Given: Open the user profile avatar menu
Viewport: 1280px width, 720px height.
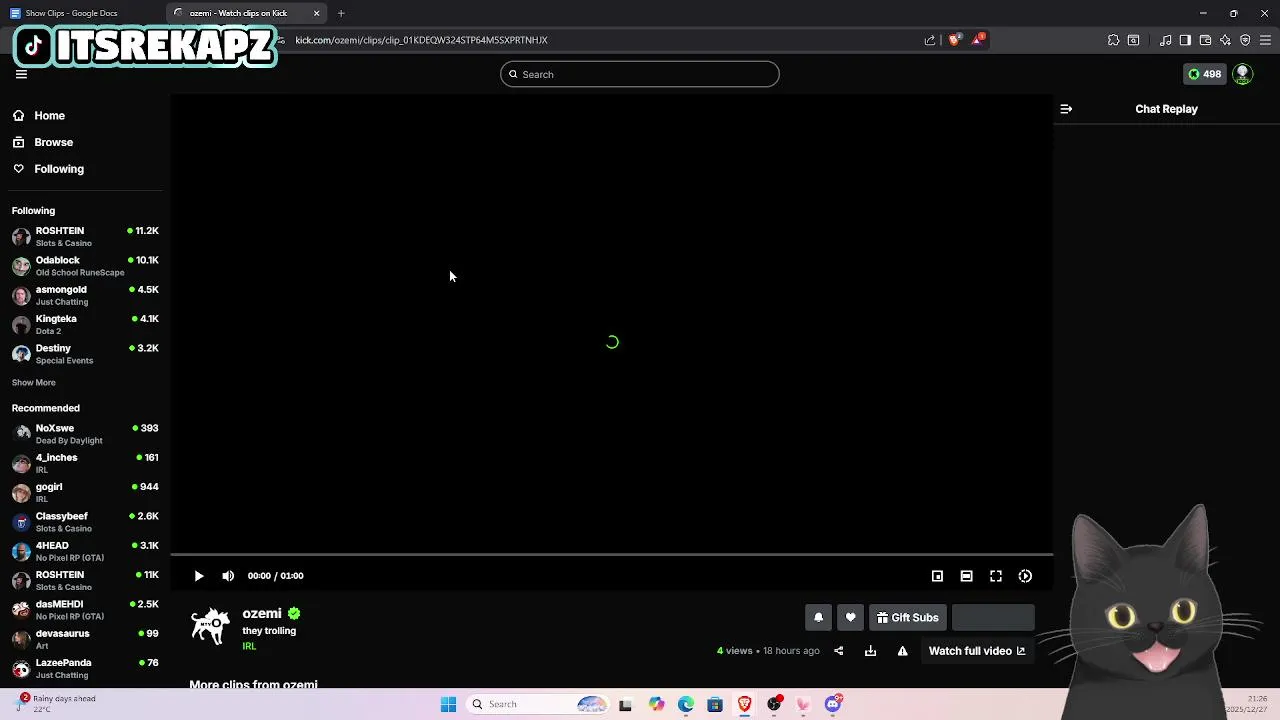Looking at the screenshot, I should pos(1243,74).
